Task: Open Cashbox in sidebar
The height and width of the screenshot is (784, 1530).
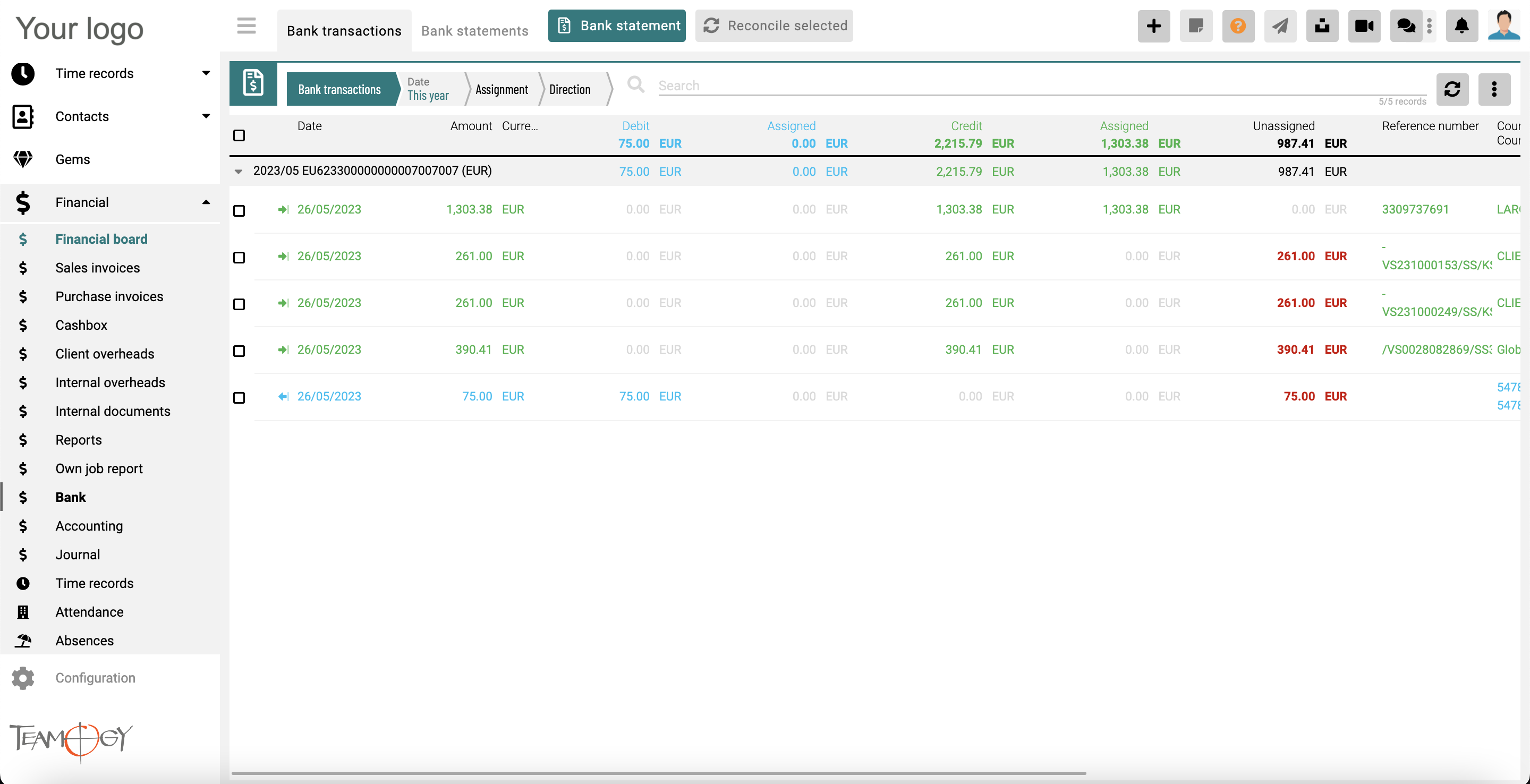Action: [110, 326]
